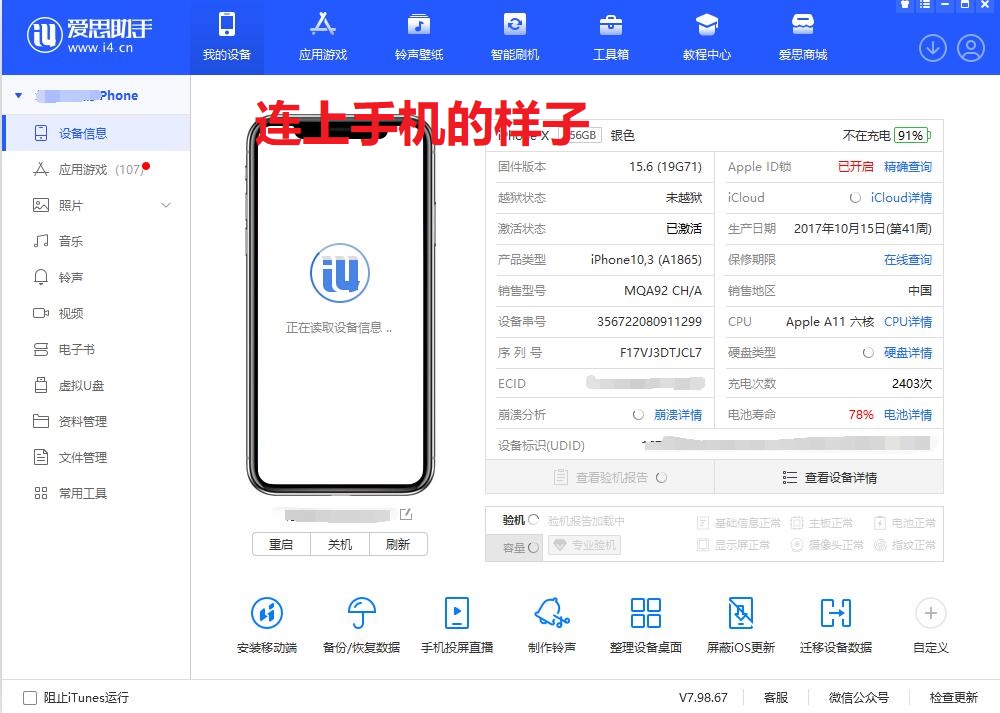Launch 手机投屏直播 icon

(x=457, y=614)
